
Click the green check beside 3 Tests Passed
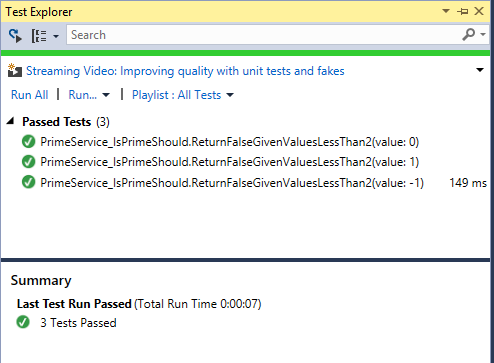(x=23, y=322)
